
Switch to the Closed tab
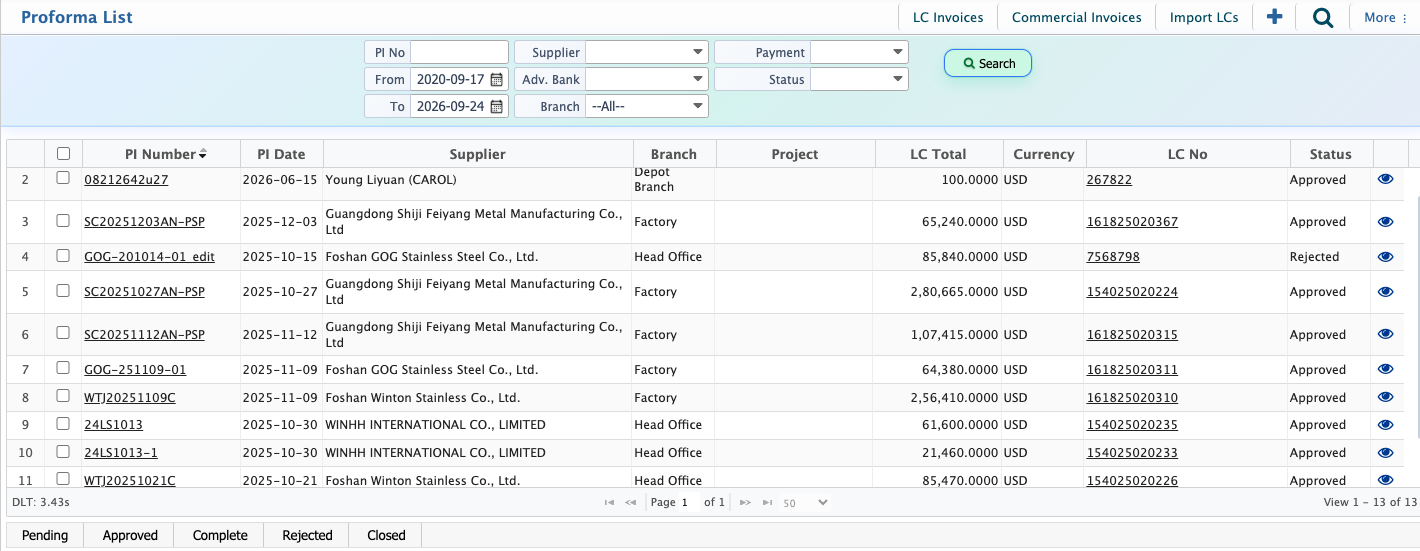pyautogui.click(x=386, y=535)
